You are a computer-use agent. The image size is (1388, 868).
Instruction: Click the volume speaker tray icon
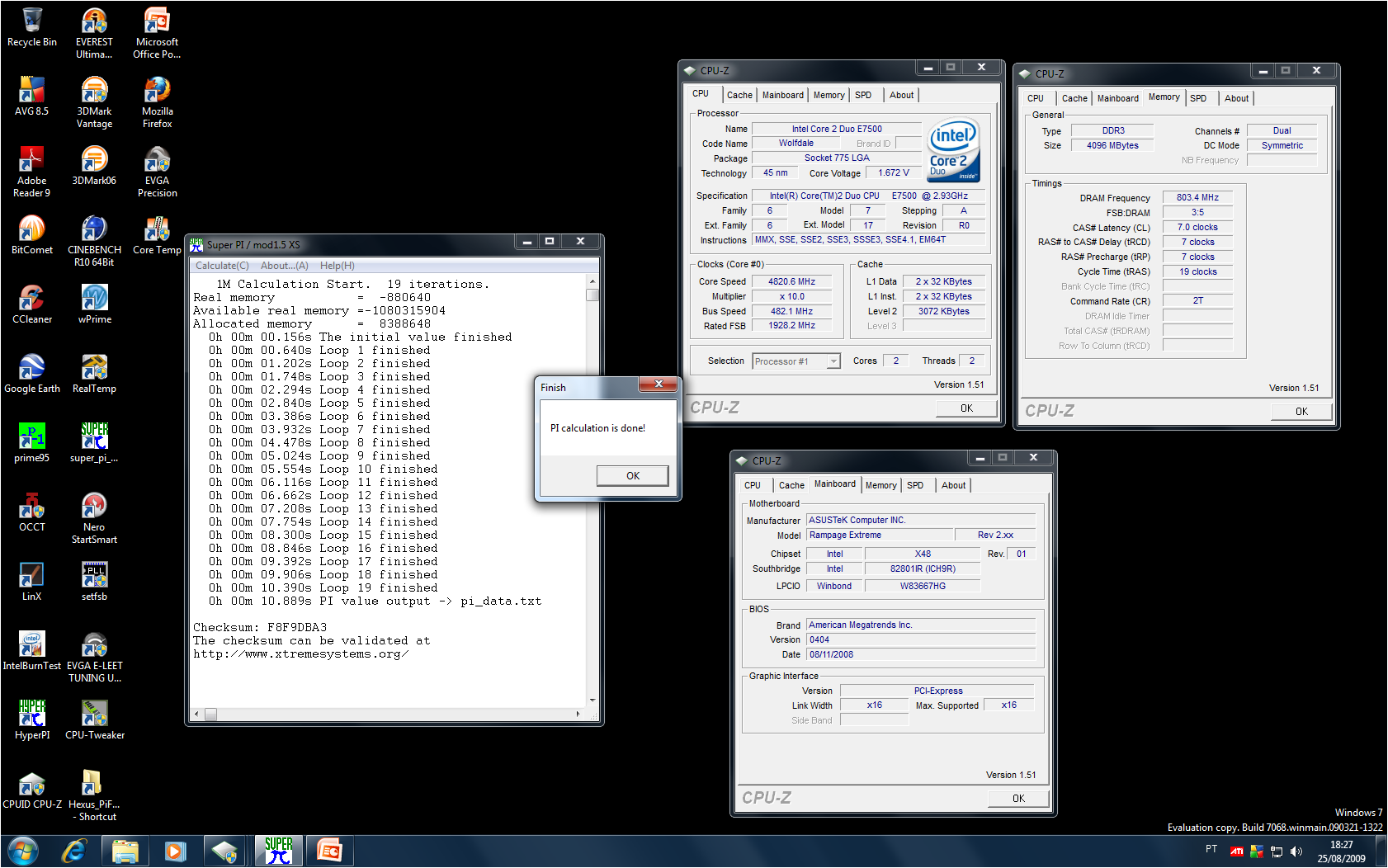1296,851
